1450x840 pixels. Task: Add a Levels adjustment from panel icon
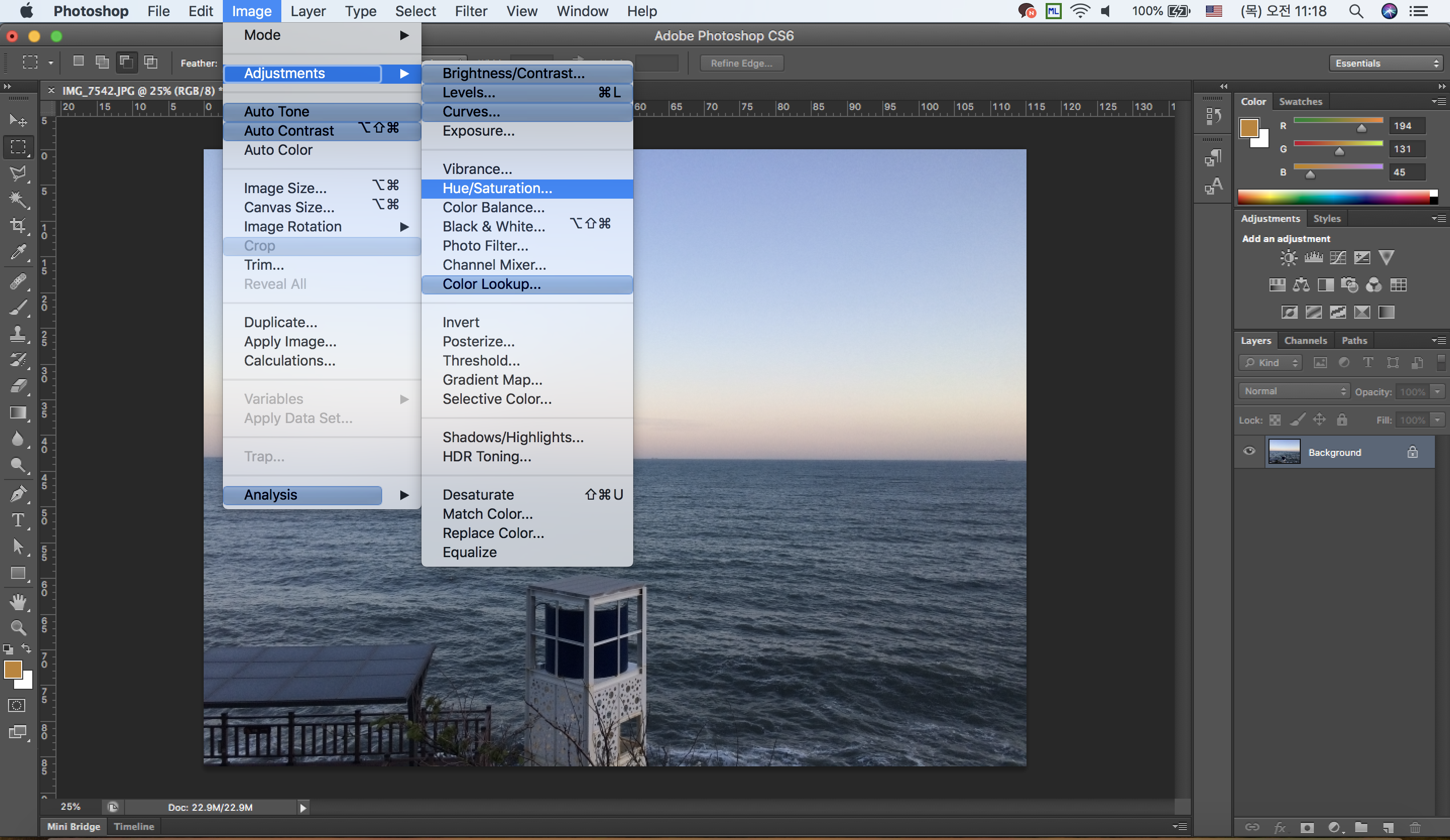tap(1313, 258)
